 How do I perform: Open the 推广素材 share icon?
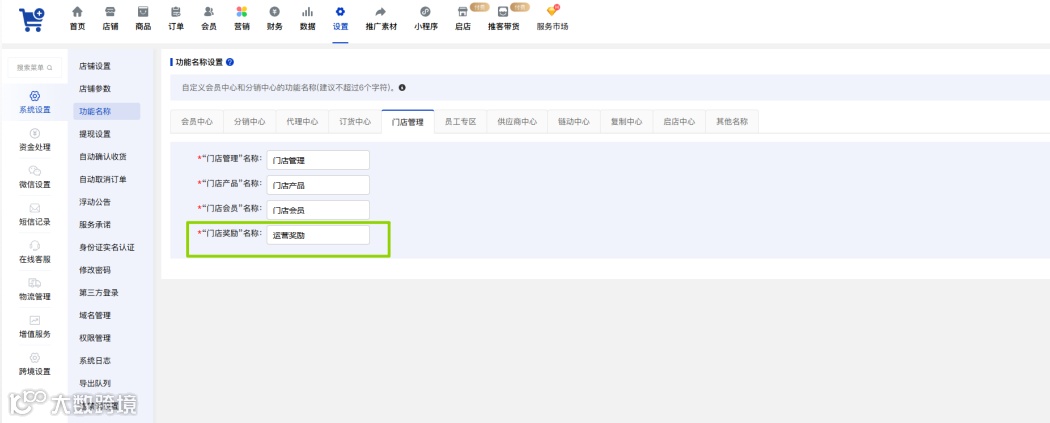(381, 12)
